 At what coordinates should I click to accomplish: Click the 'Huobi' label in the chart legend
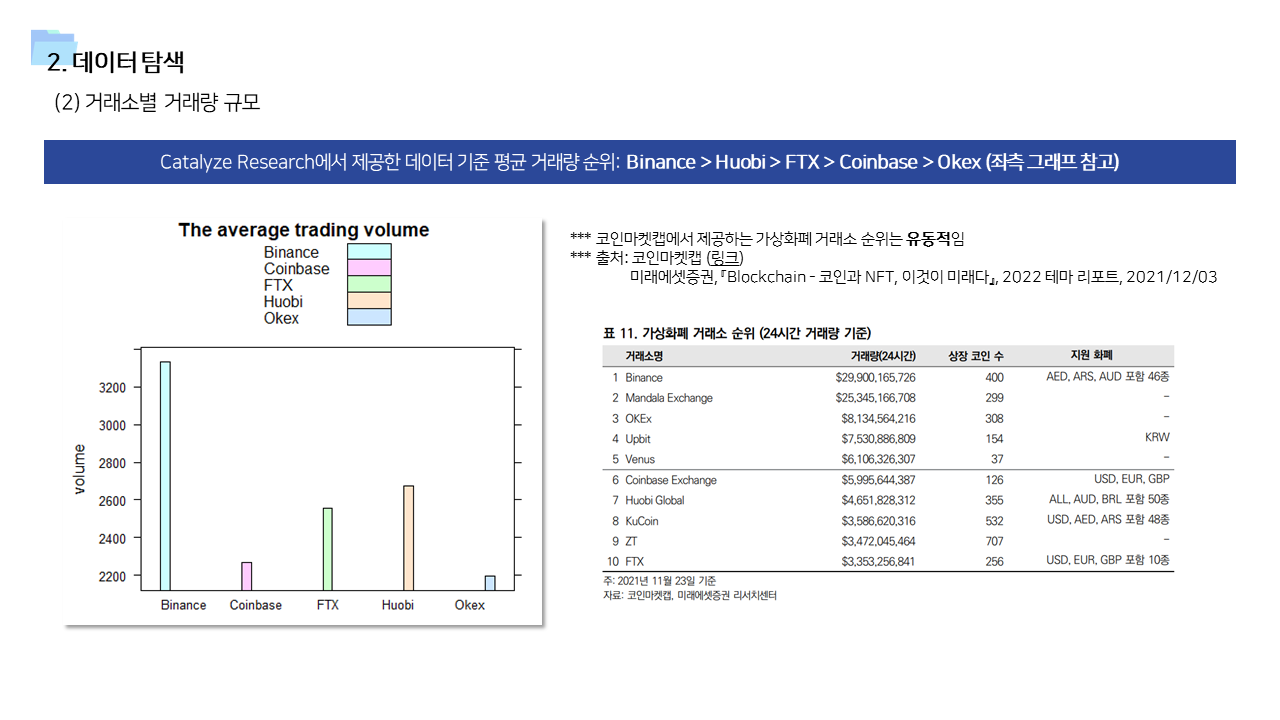283,302
